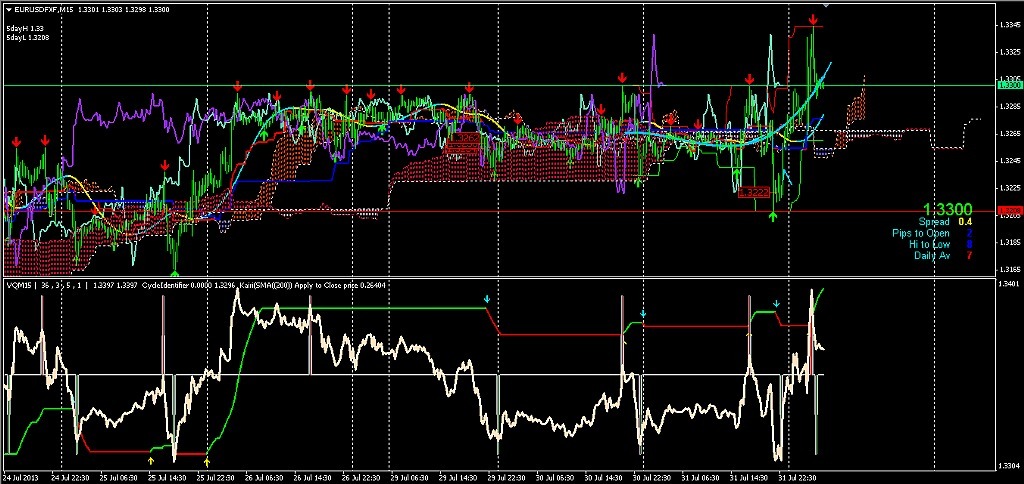Click the green up arrow below the 1.3222 label
The image size is (1024, 484).
(773, 215)
